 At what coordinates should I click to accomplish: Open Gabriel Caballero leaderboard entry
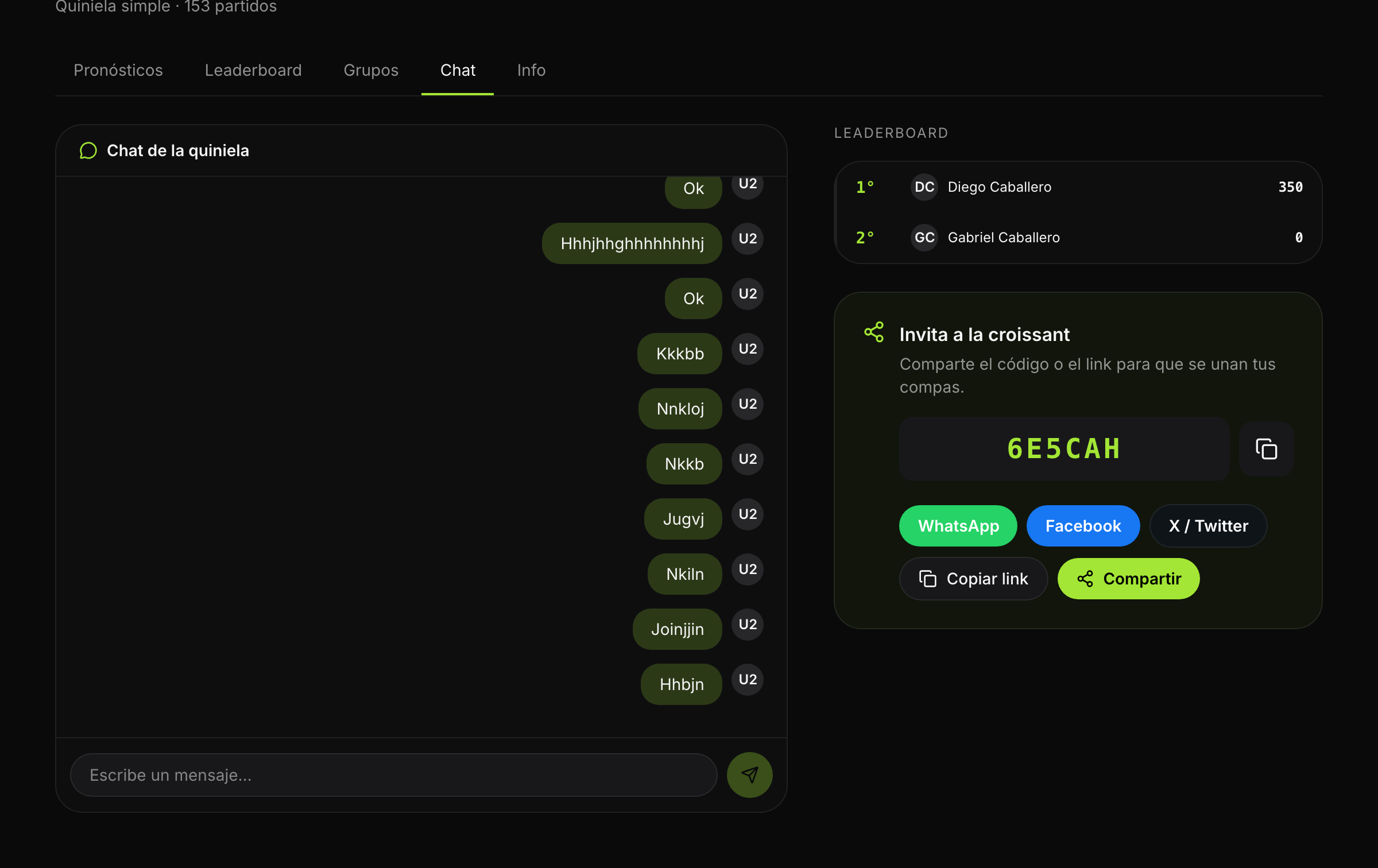point(1078,238)
